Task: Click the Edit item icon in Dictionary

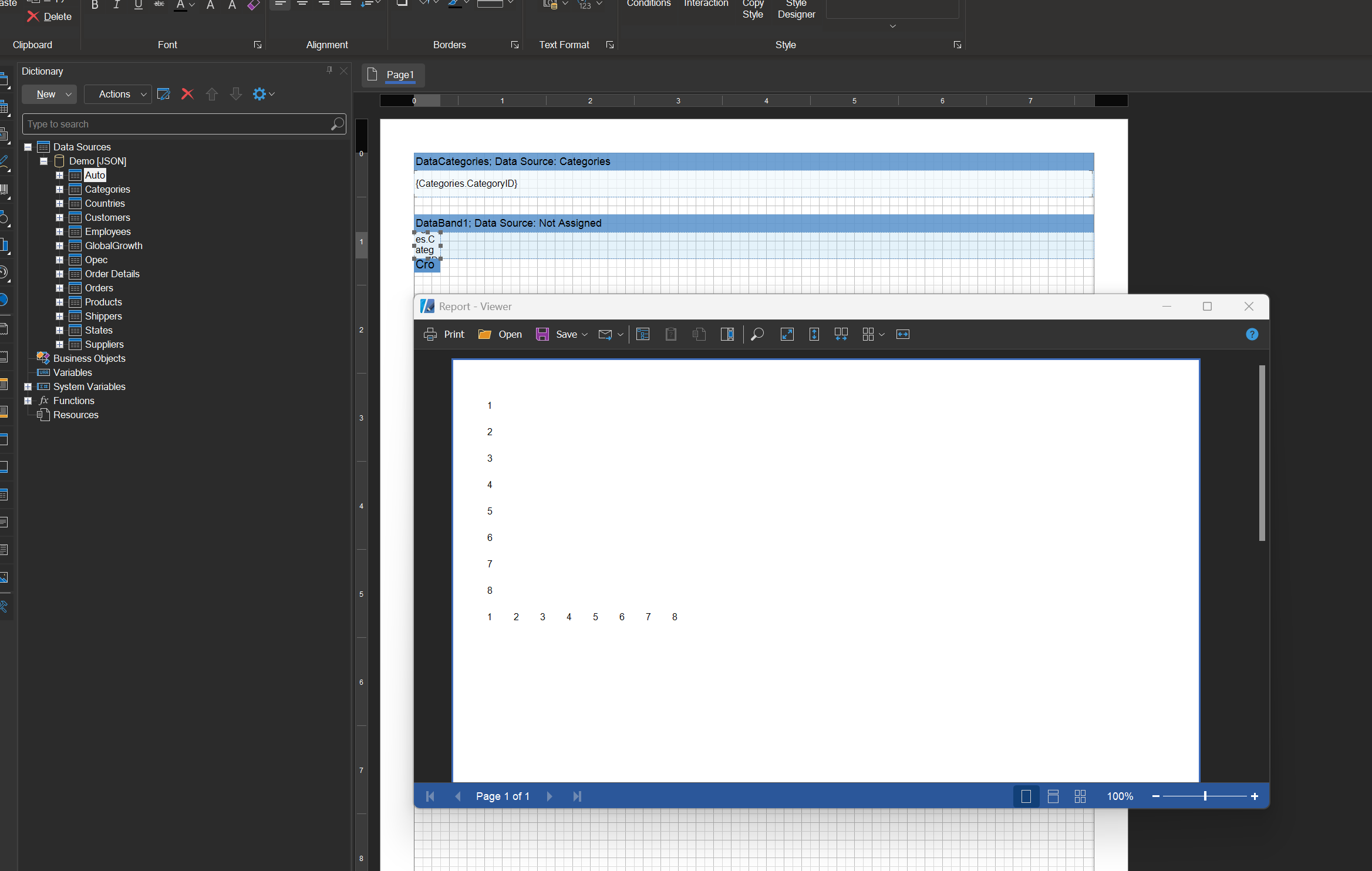Action: [x=164, y=94]
